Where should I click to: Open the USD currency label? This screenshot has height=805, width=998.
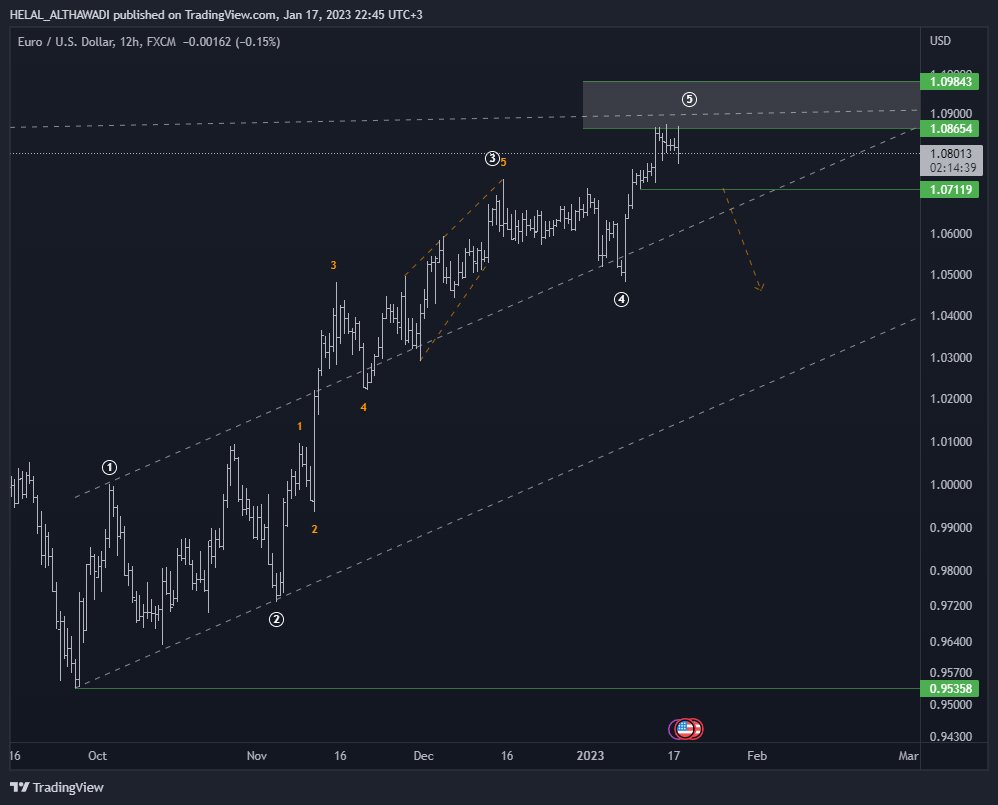940,41
